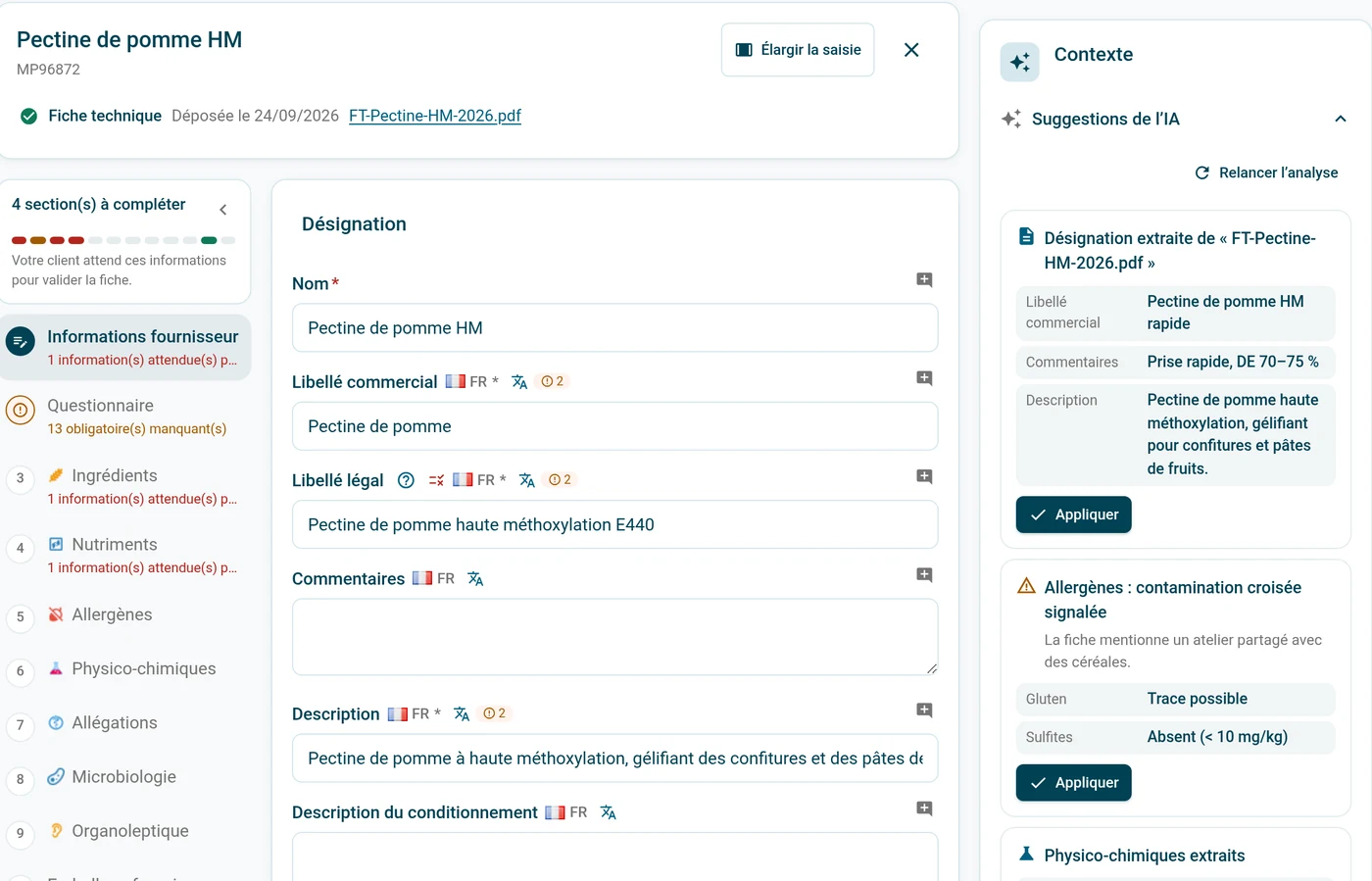Click the section completion progress bar
The image size is (1372, 881).
tap(123, 240)
